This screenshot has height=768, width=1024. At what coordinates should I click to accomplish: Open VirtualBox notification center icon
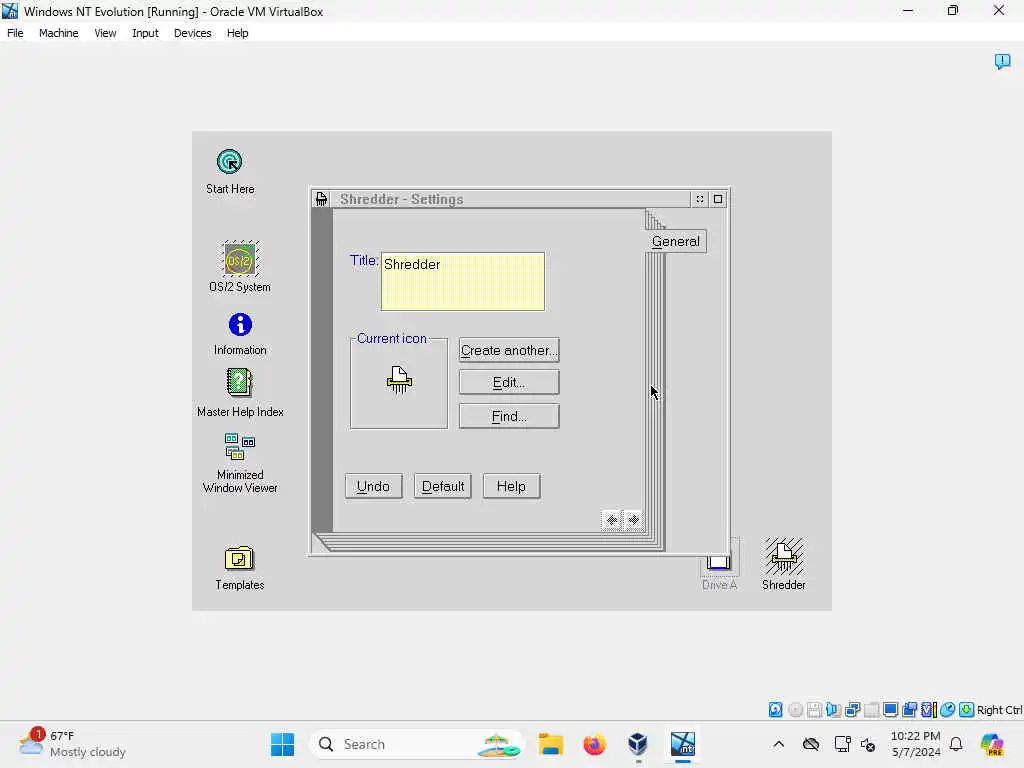coord(1002,61)
